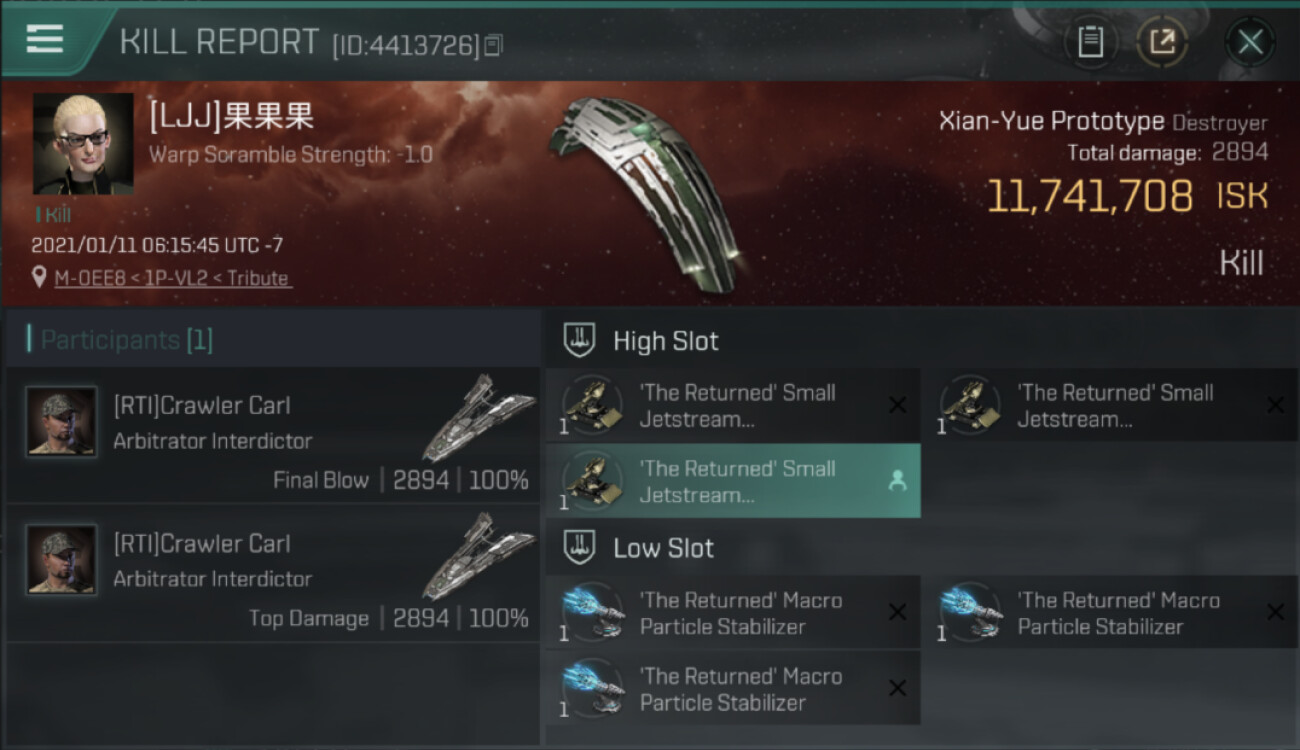Viewport: 1300px width, 750px height.
Task: Share the kill report via export icon
Action: point(1162,42)
